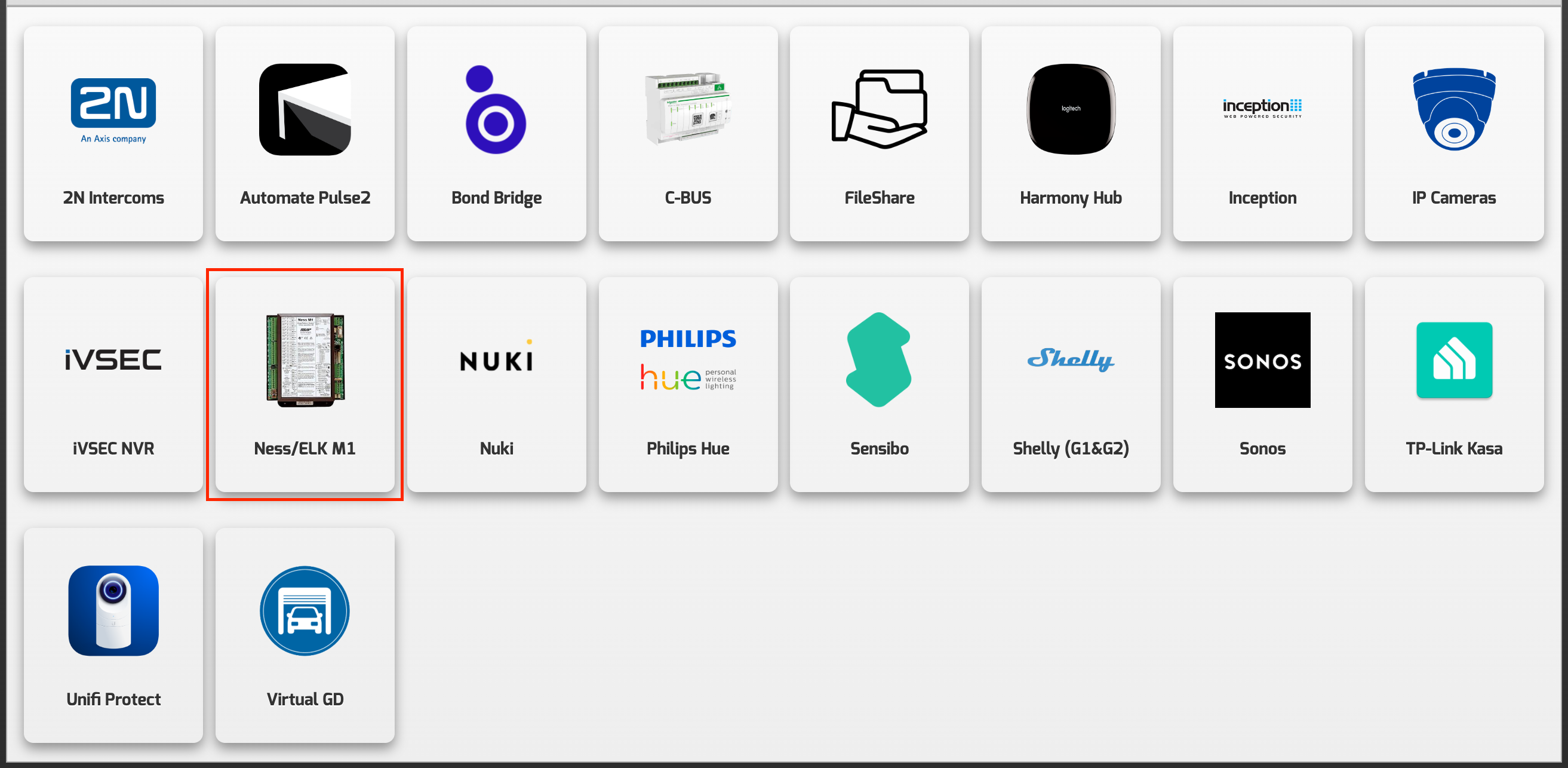Choose the Bond Bridge purple icon
Viewport: 1568px width, 768px height.
pyautogui.click(x=496, y=109)
